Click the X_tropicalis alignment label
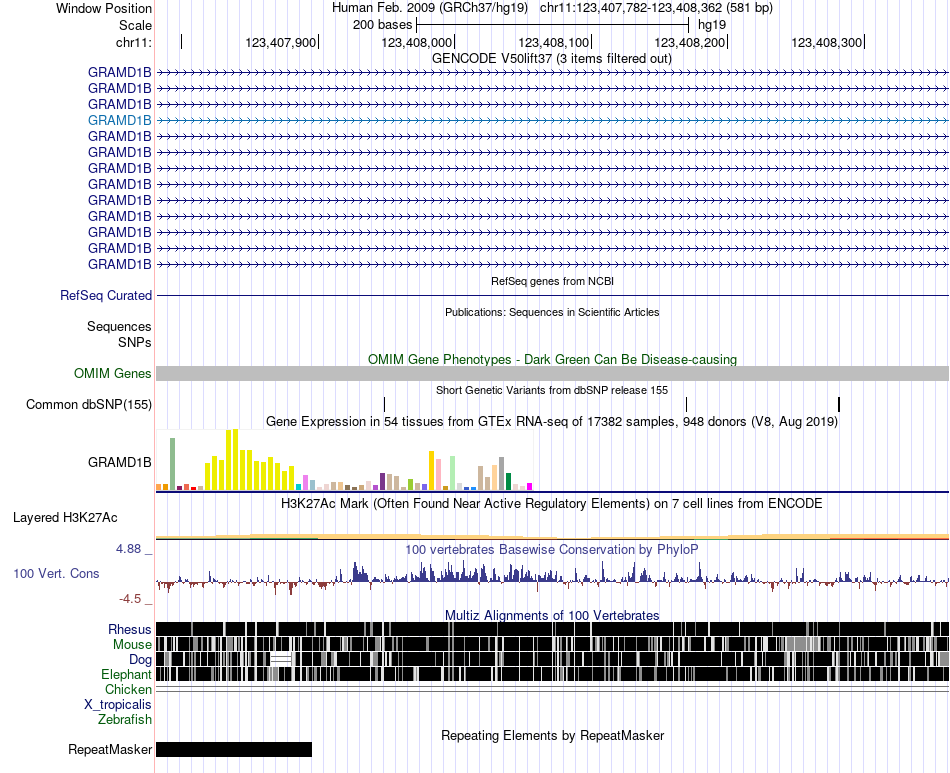The height and width of the screenshot is (773, 950). [x=118, y=705]
